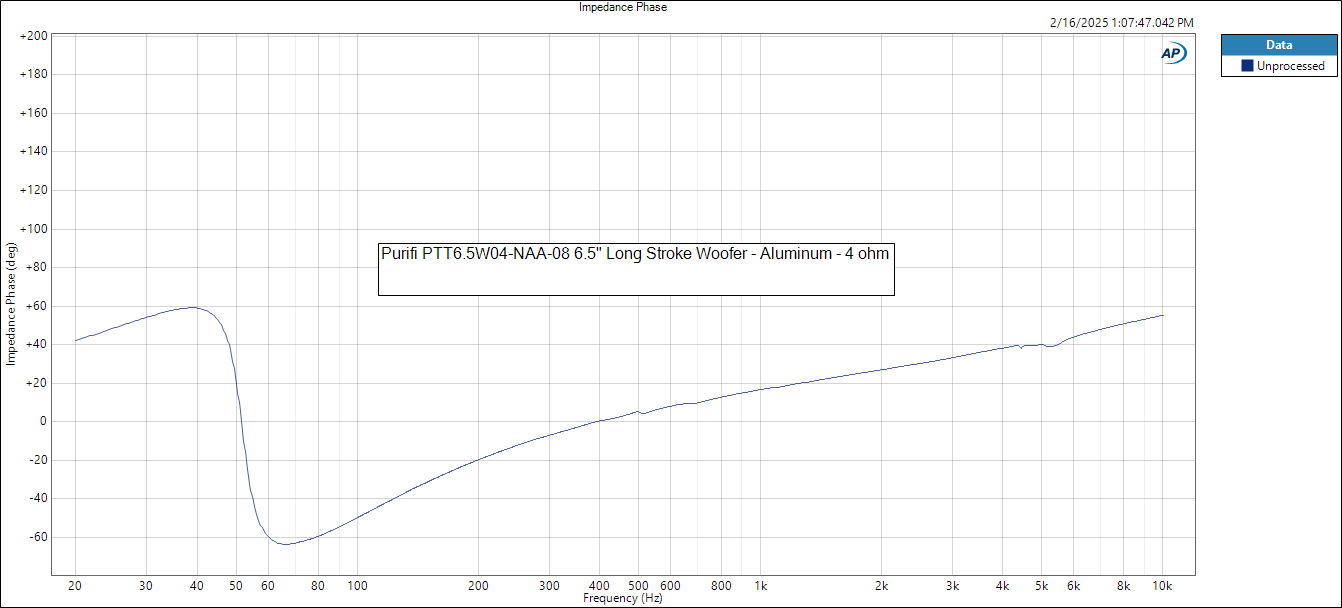Click the Unprocessed legend color swatch
The image size is (1342, 608).
(x=1247, y=66)
